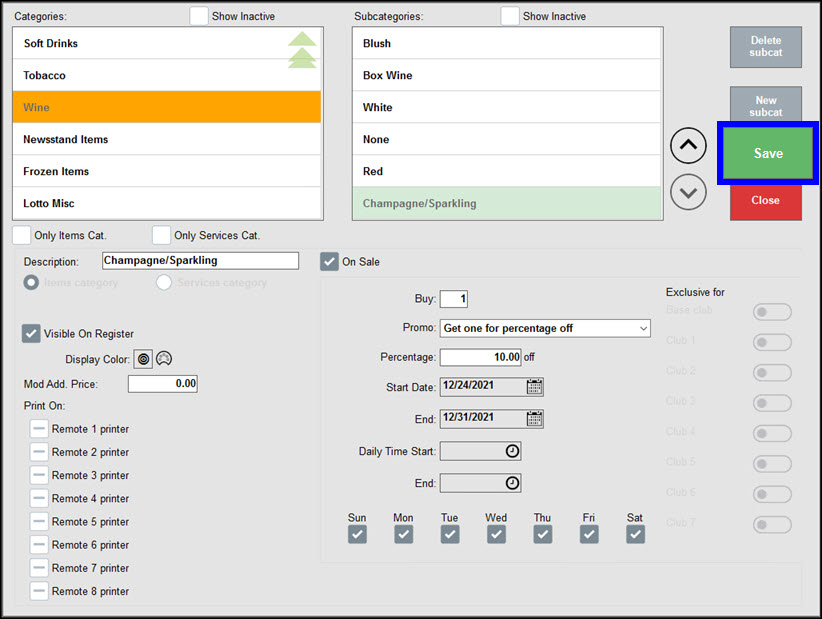
Task: Enable printing on Remote 7 printer
Action: [39, 568]
